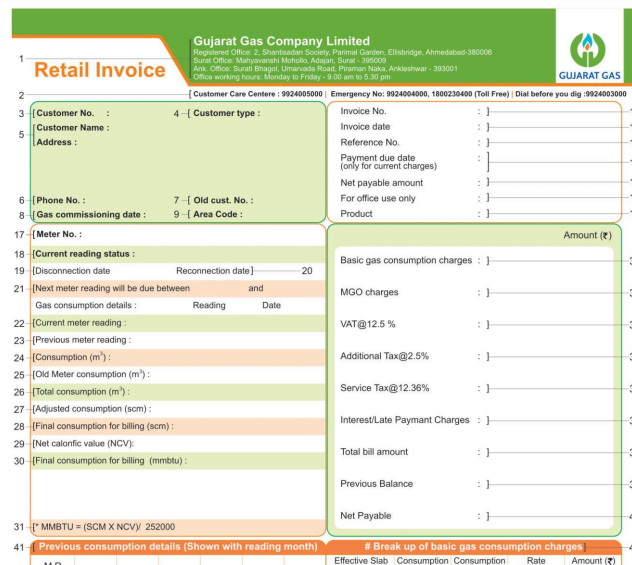Click the 'Invoice No.' label
The image size is (632, 565).
click(x=363, y=111)
